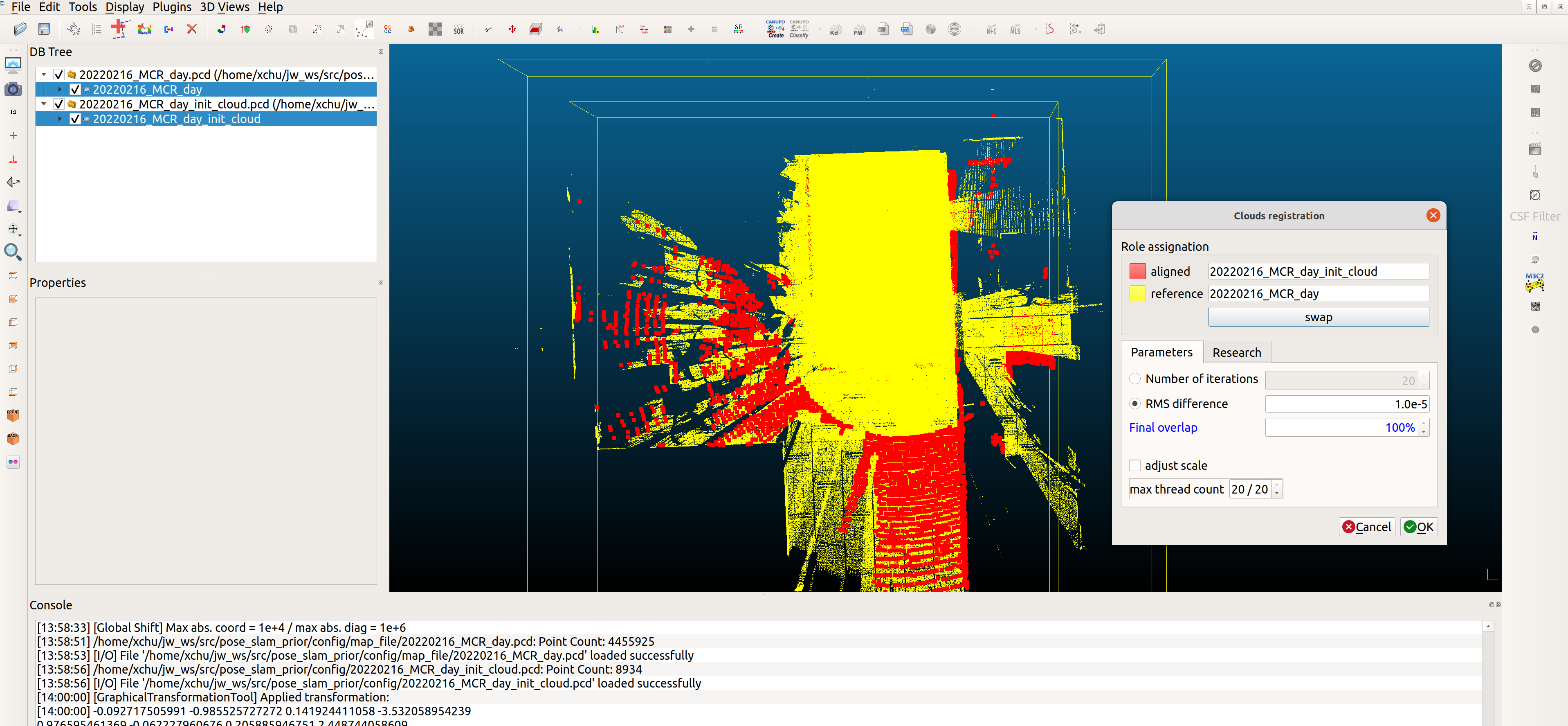Set the Front view cube icon
The height and width of the screenshot is (726, 1568).
13,415
